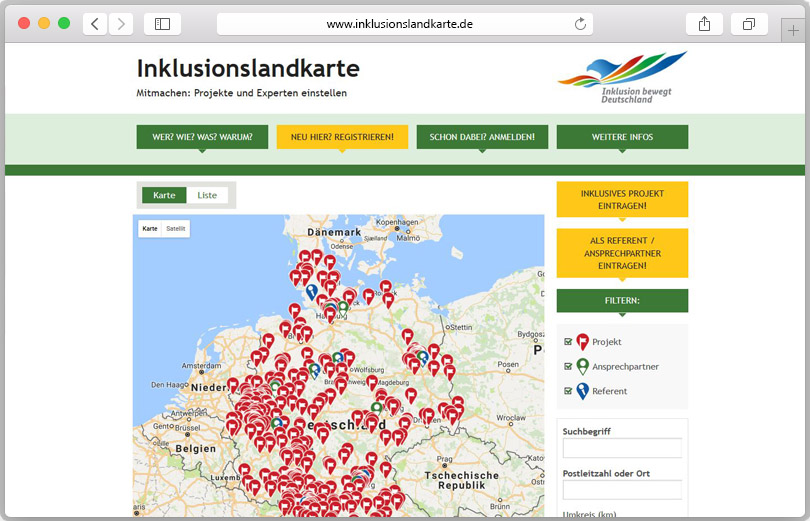
Task: Open the Inklusionslandkarte heading link
Action: click(x=248, y=68)
